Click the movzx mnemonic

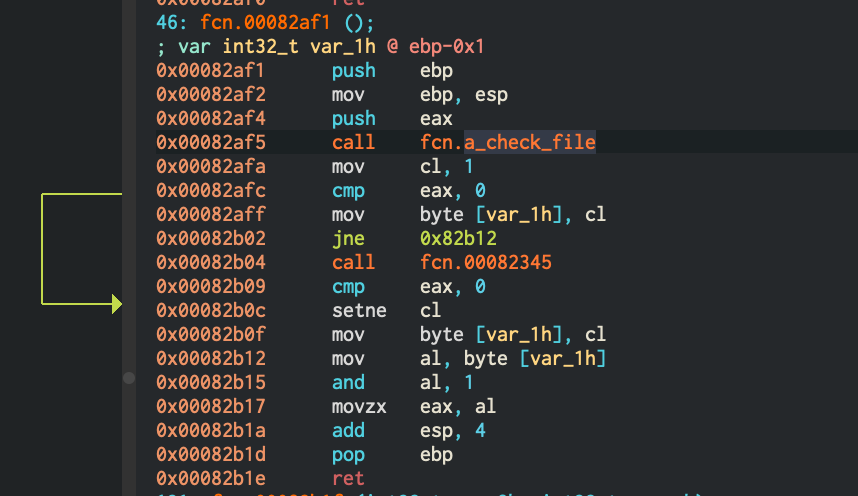coord(359,406)
